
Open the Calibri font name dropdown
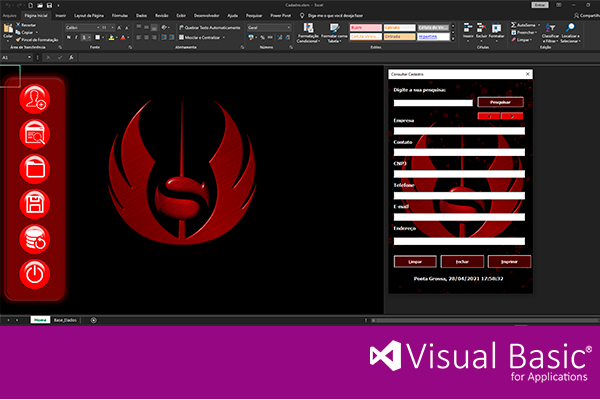tap(98, 28)
